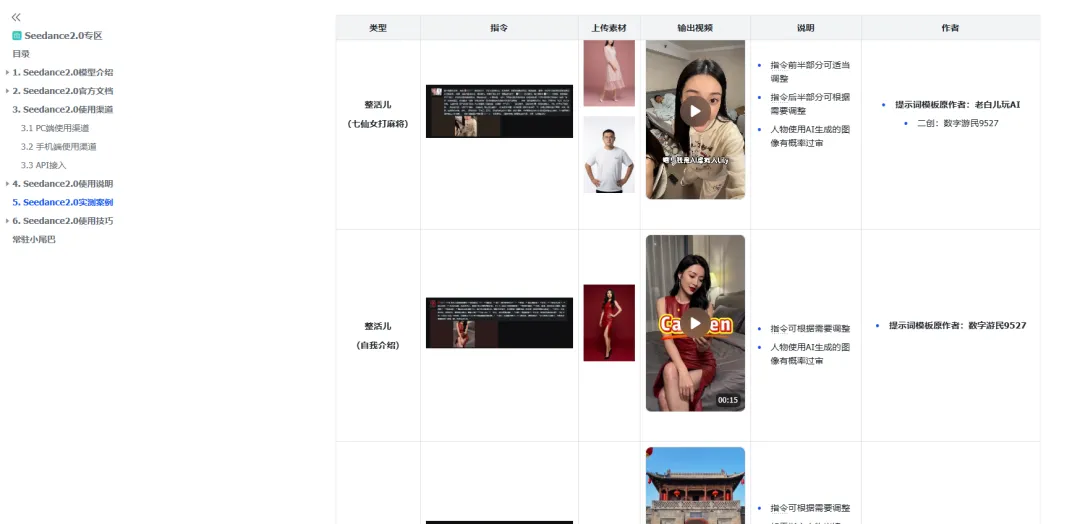Click the Seedance2.0专区 document icon
Viewport: 1080px width, 524px height.
17,36
